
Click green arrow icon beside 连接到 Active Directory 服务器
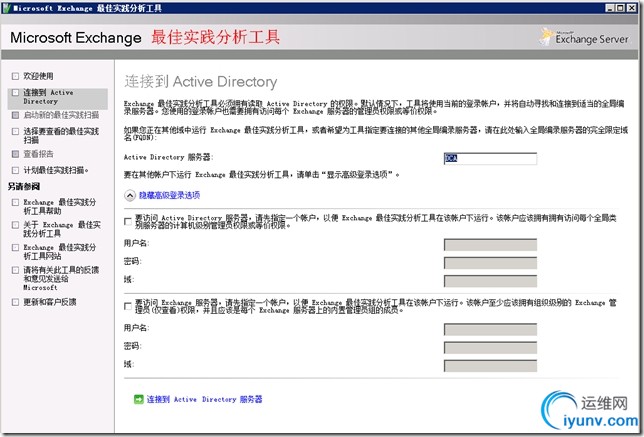(x=138, y=399)
